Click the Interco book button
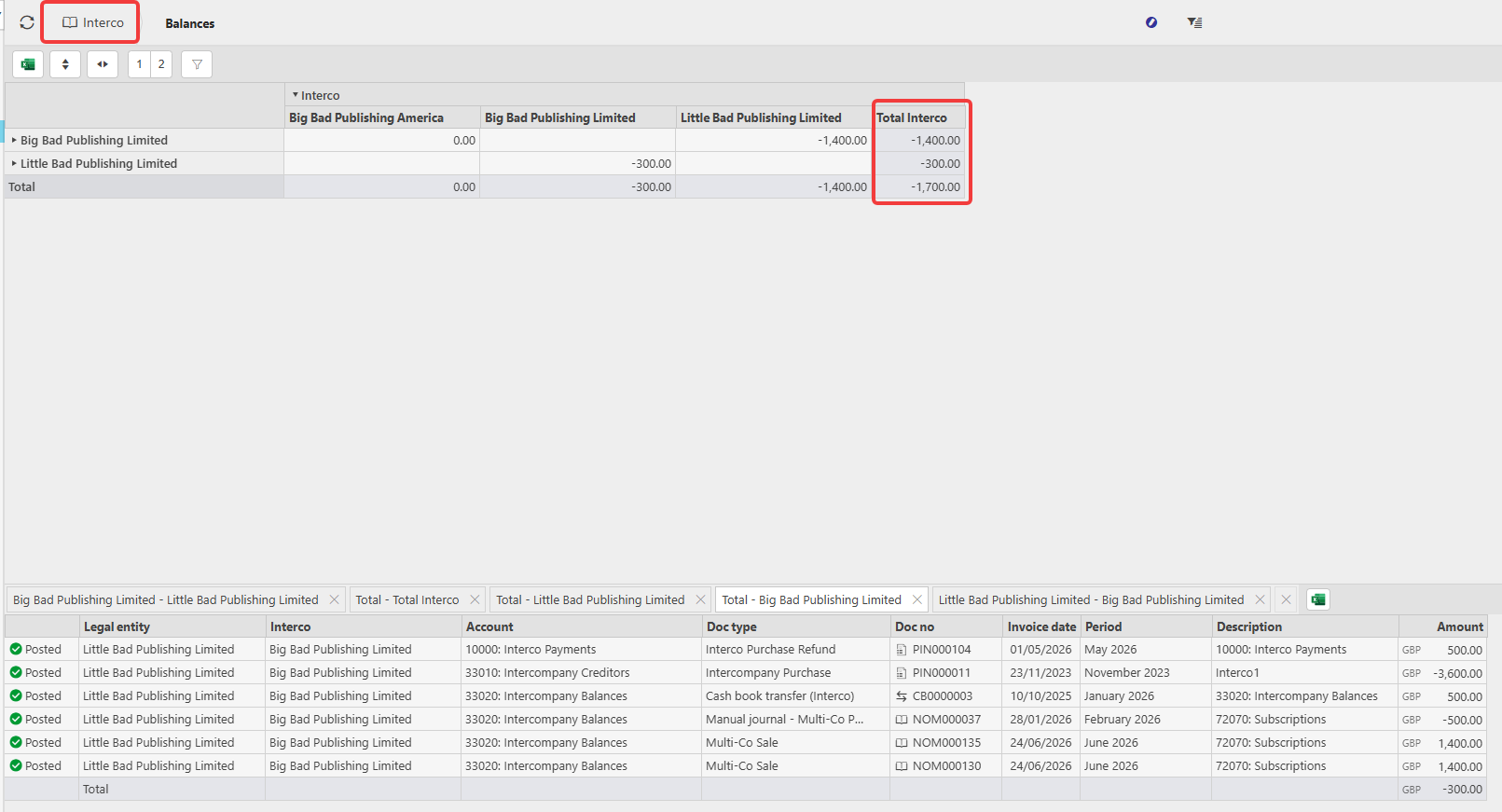The width and height of the screenshot is (1502, 812). [90, 22]
